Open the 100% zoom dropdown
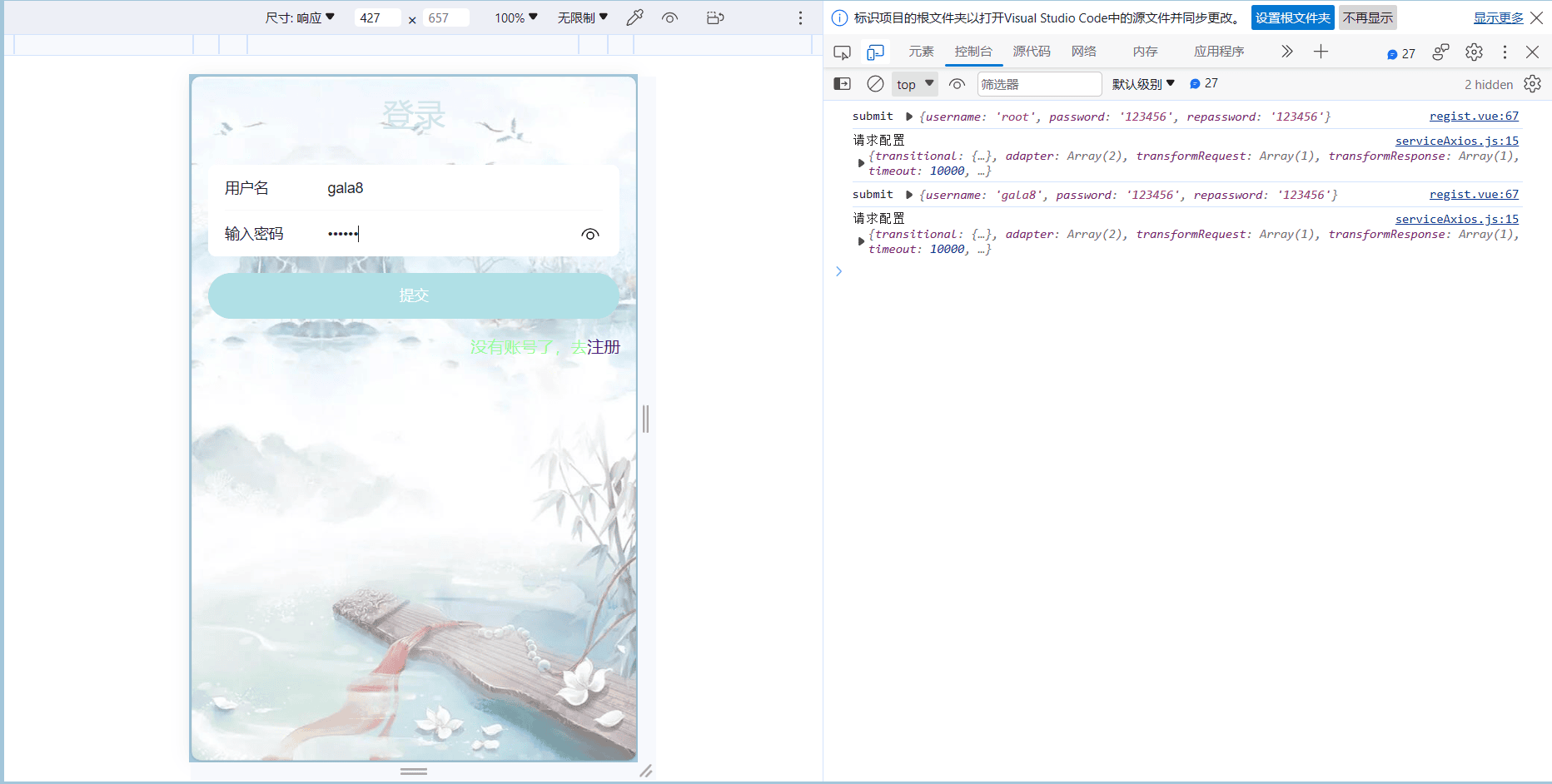 coord(515,17)
